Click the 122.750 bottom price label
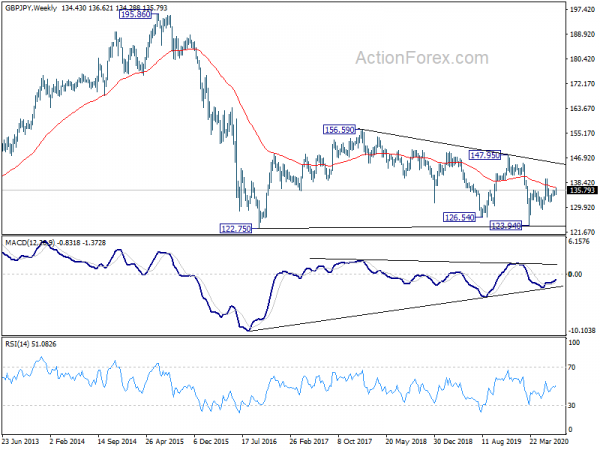 pyautogui.click(x=236, y=229)
